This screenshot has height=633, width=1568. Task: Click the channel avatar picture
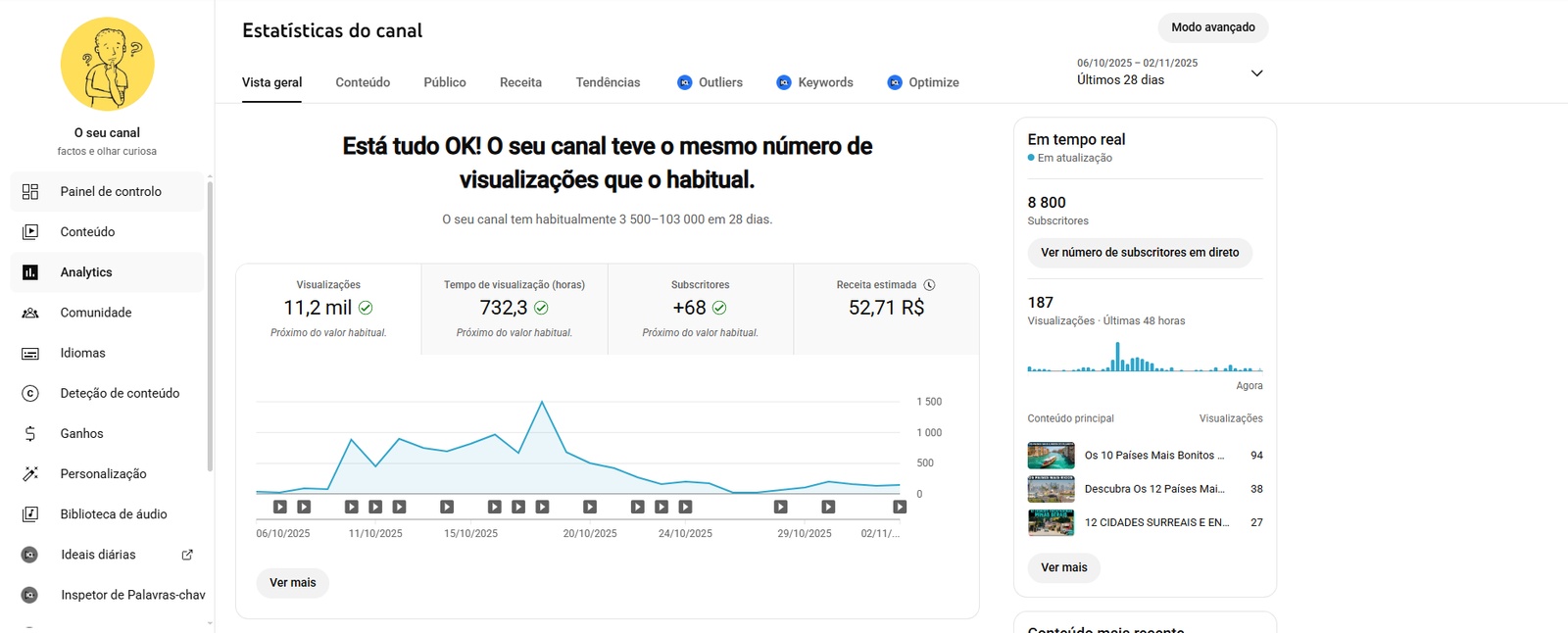tap(108, 64)
